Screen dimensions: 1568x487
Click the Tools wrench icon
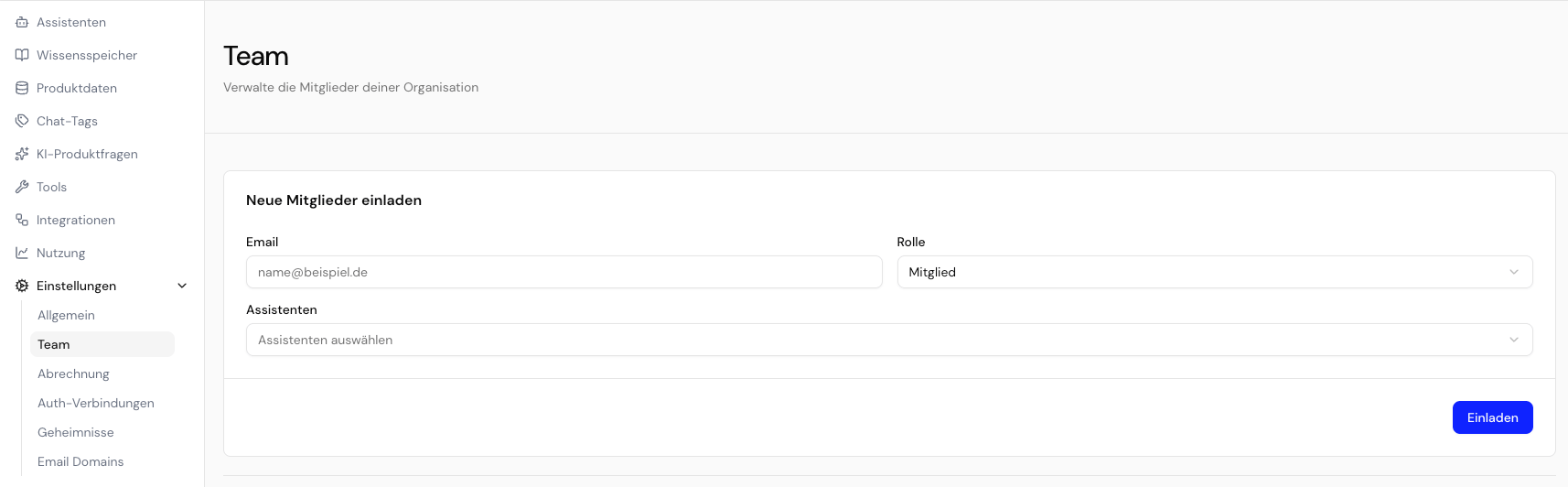coord(22,187)
